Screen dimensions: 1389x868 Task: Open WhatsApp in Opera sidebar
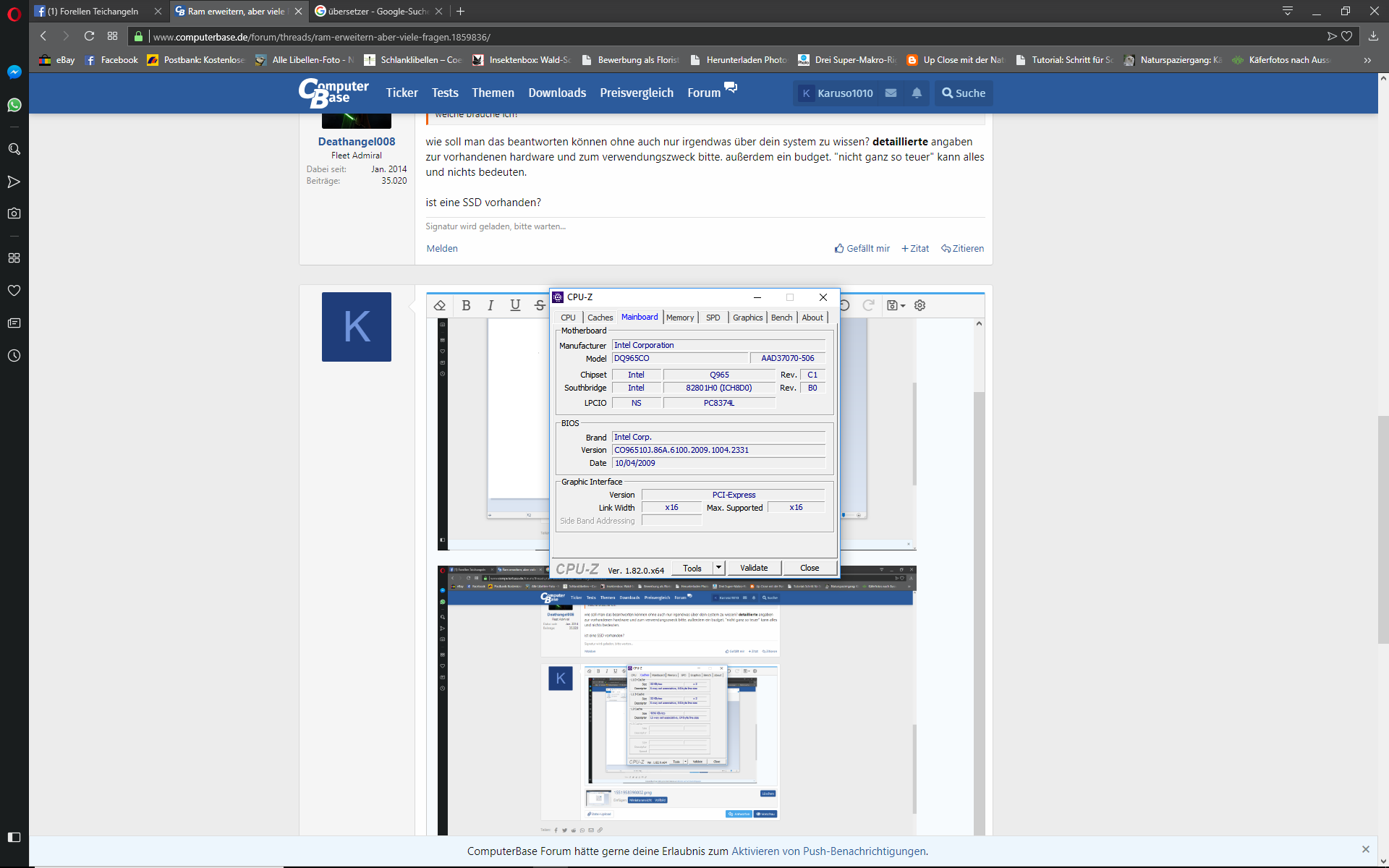(x=14, y=105)
